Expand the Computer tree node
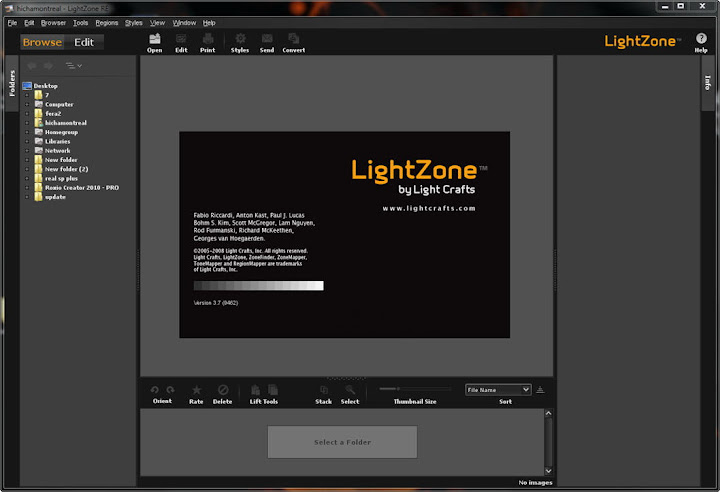Image resolution: width=720 pixels, height=492 pixels. [x=27, y=104]
